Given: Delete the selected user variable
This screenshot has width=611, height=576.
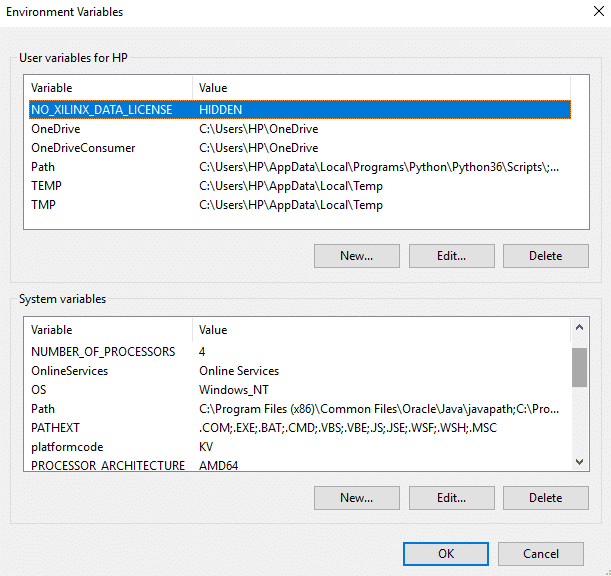Looking at the screenshot, I should click(545, 256).
